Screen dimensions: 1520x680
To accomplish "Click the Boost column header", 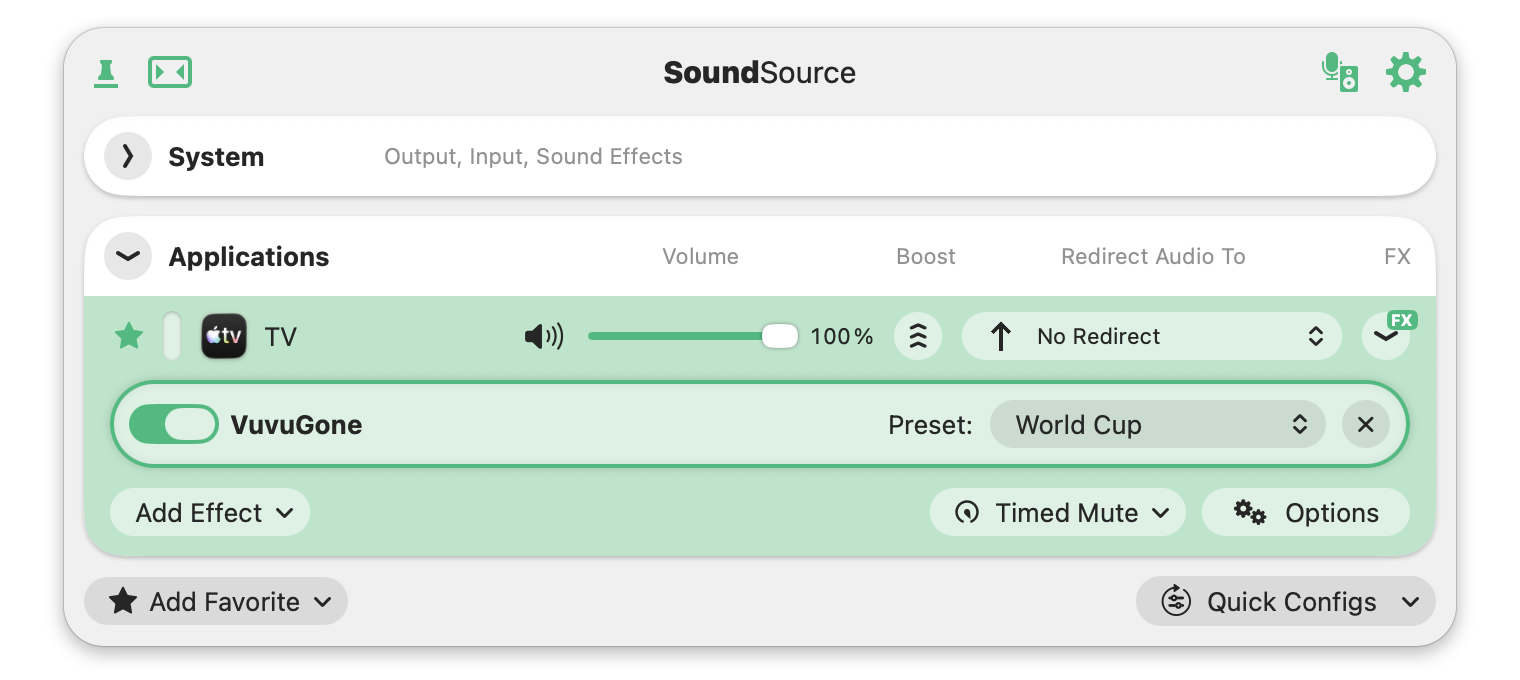I will coord(926,256).
